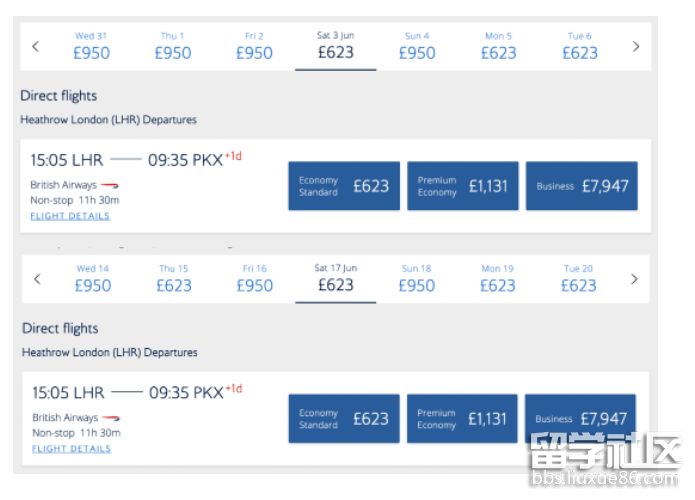Select Wed 31 date tab

tap(91, 46)
